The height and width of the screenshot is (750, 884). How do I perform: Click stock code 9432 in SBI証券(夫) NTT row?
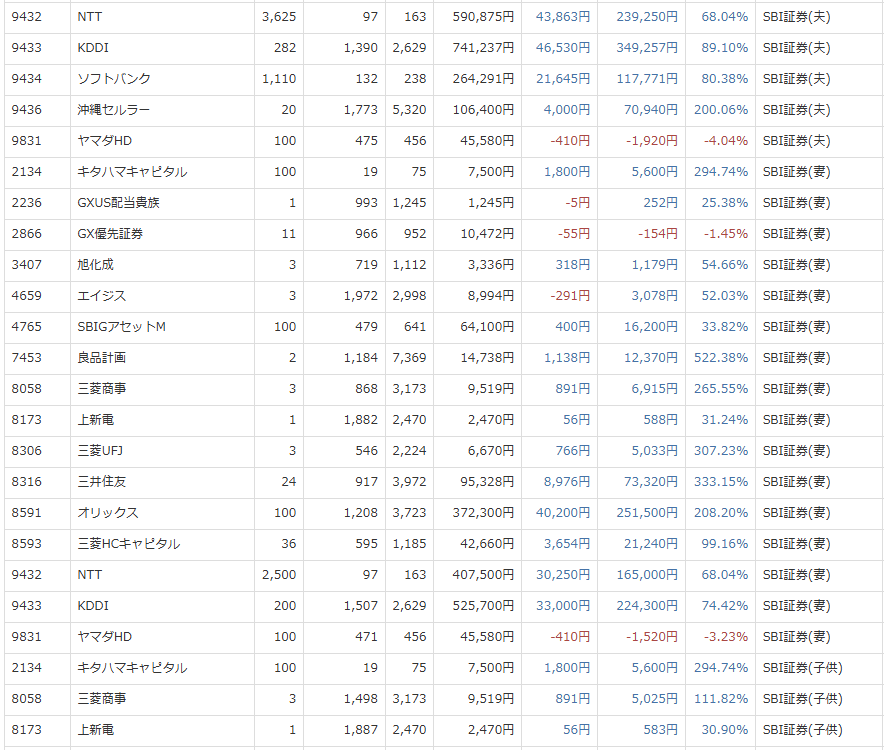[26, 17]
